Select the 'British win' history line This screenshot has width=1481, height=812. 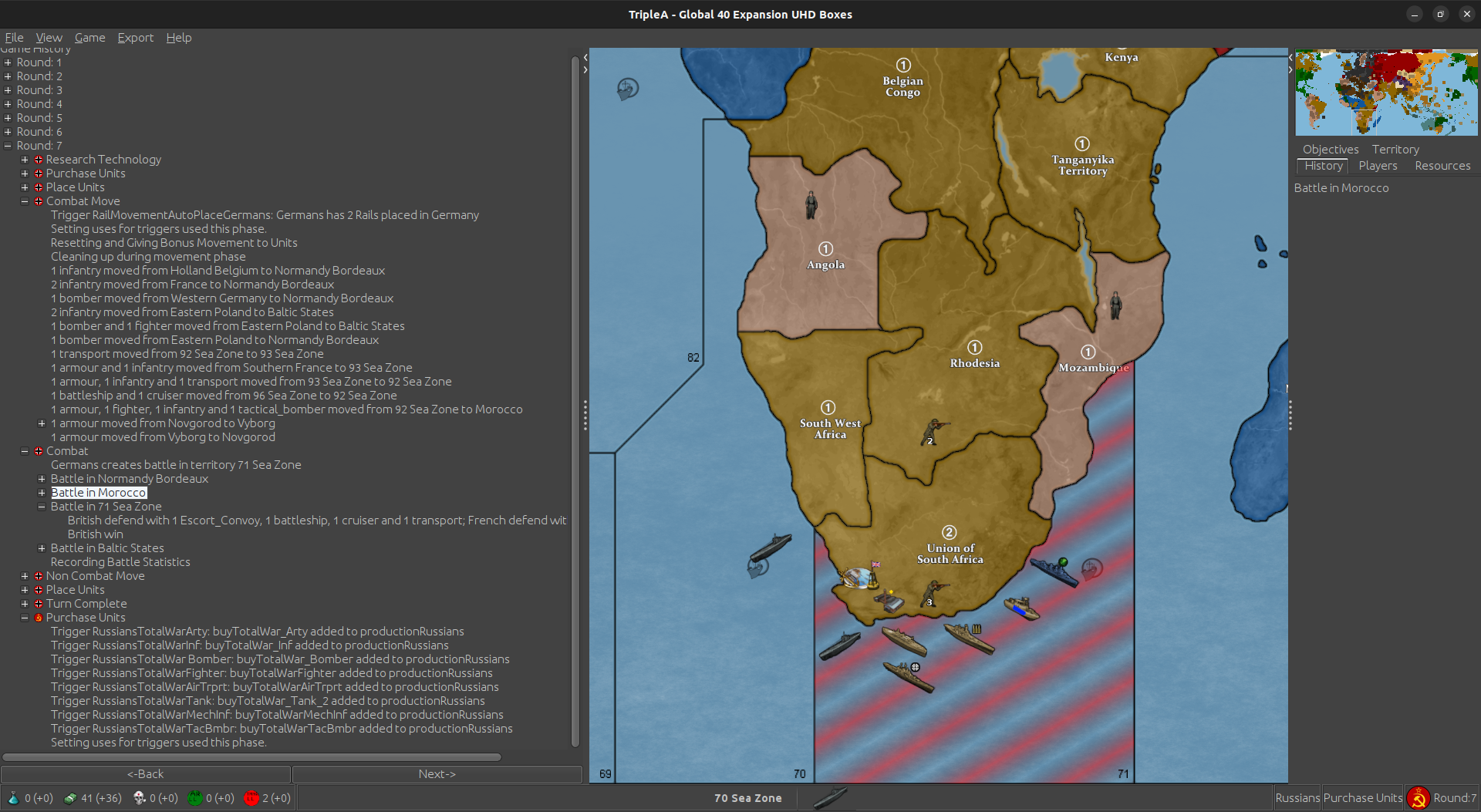point(95,534)
